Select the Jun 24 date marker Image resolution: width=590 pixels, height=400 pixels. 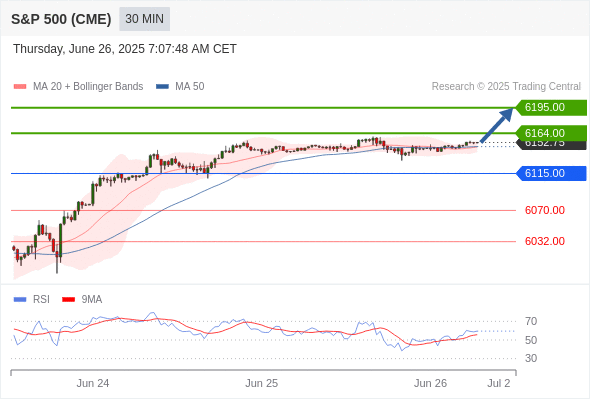click(x=93, y=383)
